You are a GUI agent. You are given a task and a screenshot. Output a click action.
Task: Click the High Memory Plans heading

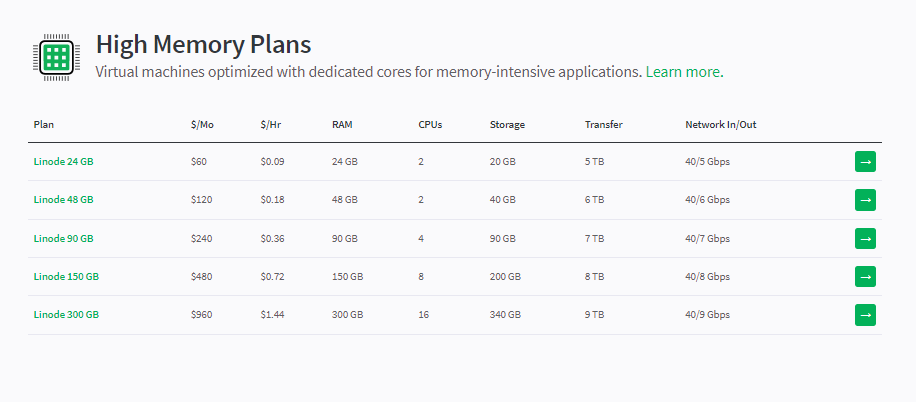[x=203, y=44]
